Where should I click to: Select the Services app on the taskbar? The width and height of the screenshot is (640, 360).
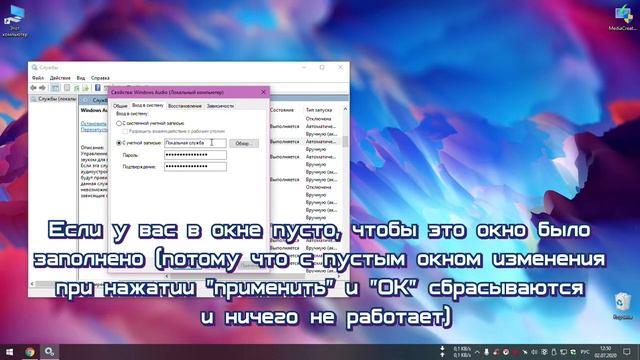[x=49, y=352]
